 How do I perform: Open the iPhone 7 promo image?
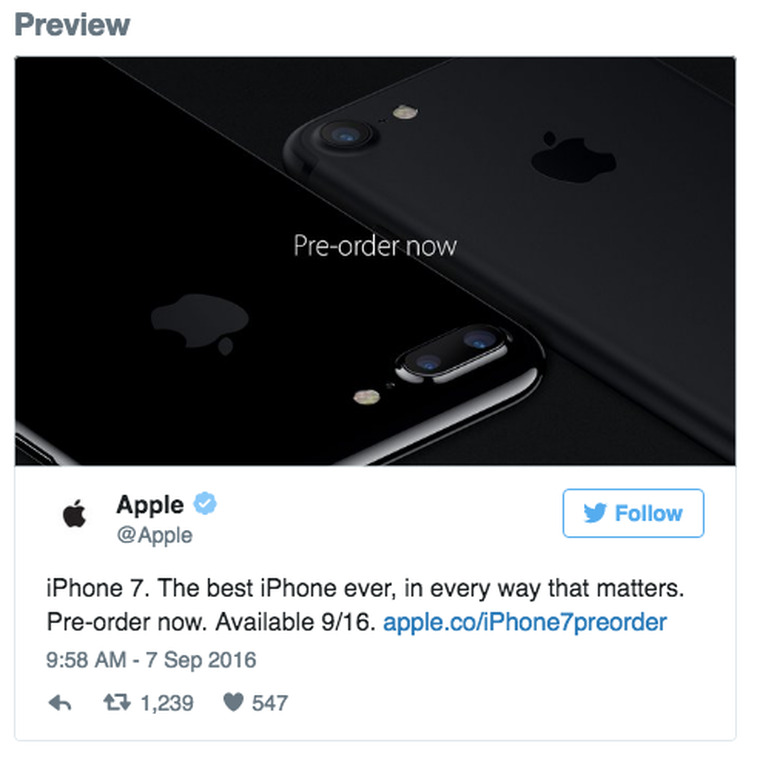375,261
